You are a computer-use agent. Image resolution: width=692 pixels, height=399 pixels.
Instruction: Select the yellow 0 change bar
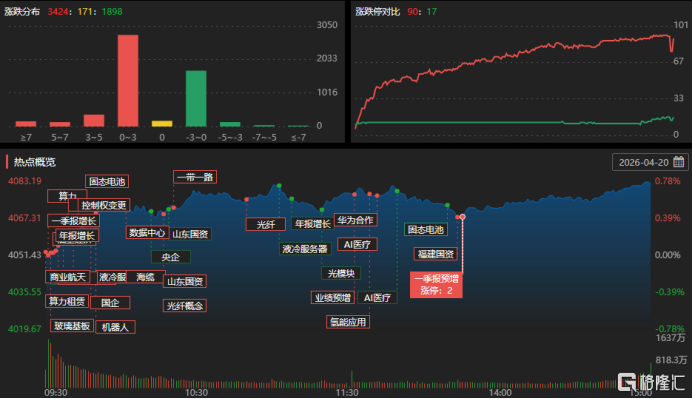coord(162,124)
